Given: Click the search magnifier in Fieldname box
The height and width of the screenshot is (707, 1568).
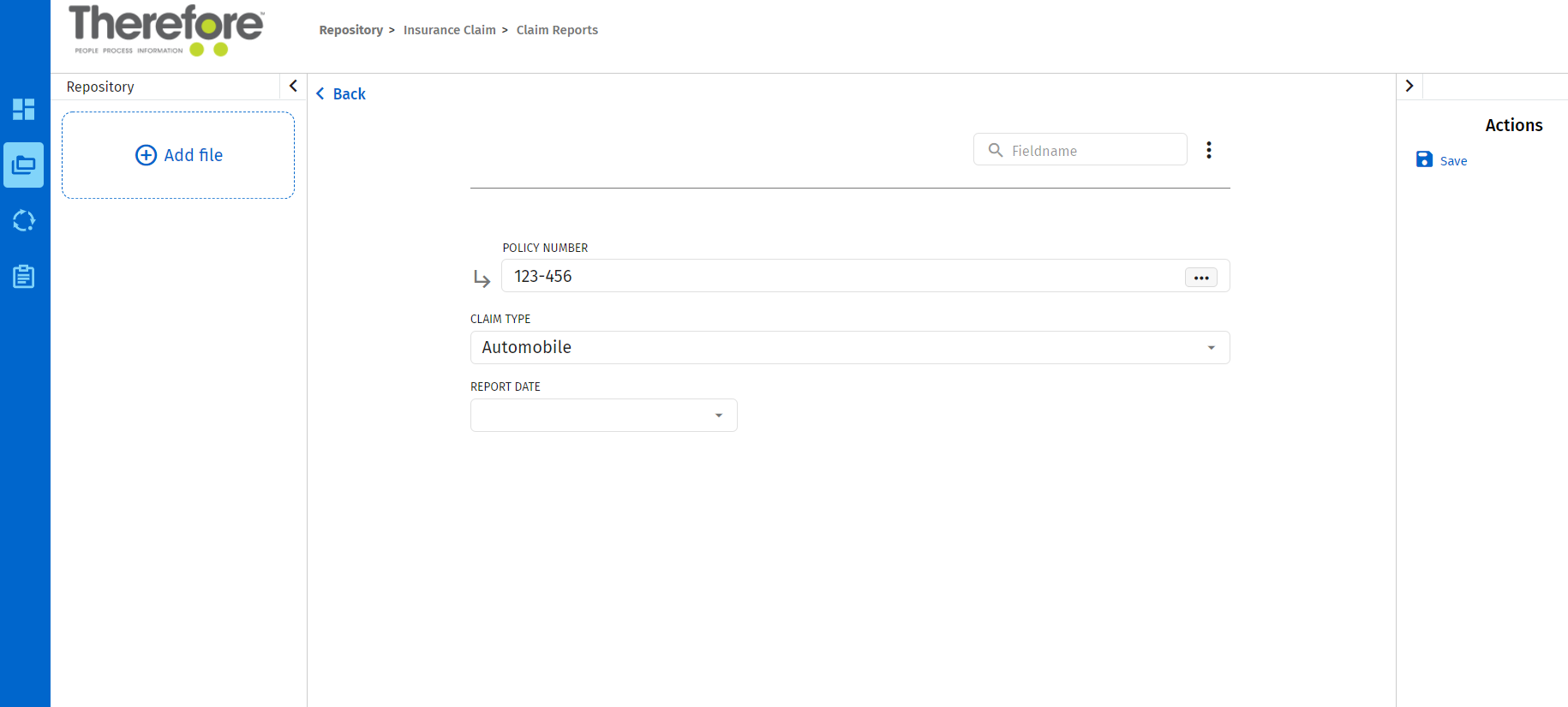Looking at the screenshot, I should (996, 150).
